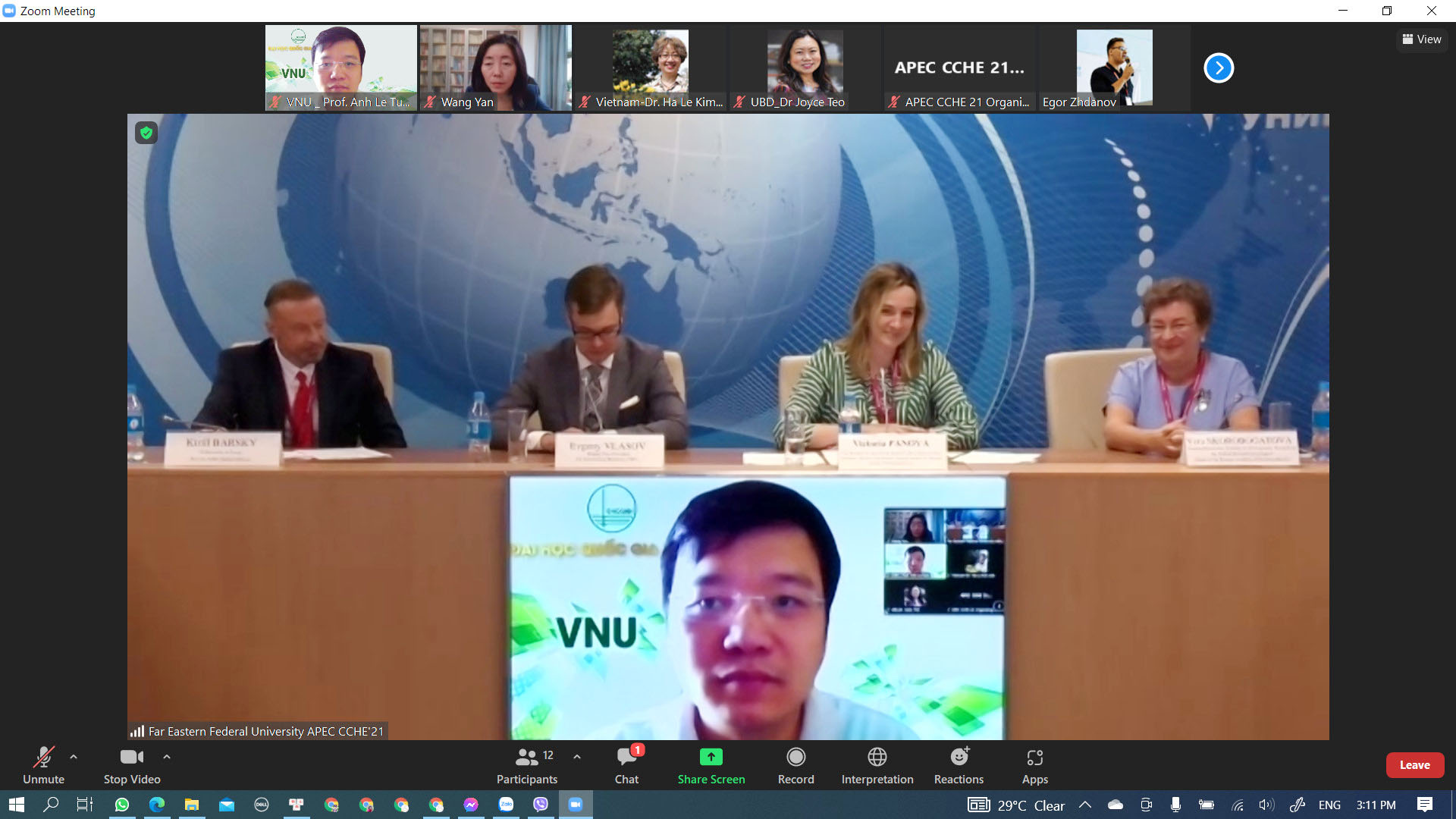1456x819 pixels.
Task: Leave the meeting
Action: click(1415, 765)
